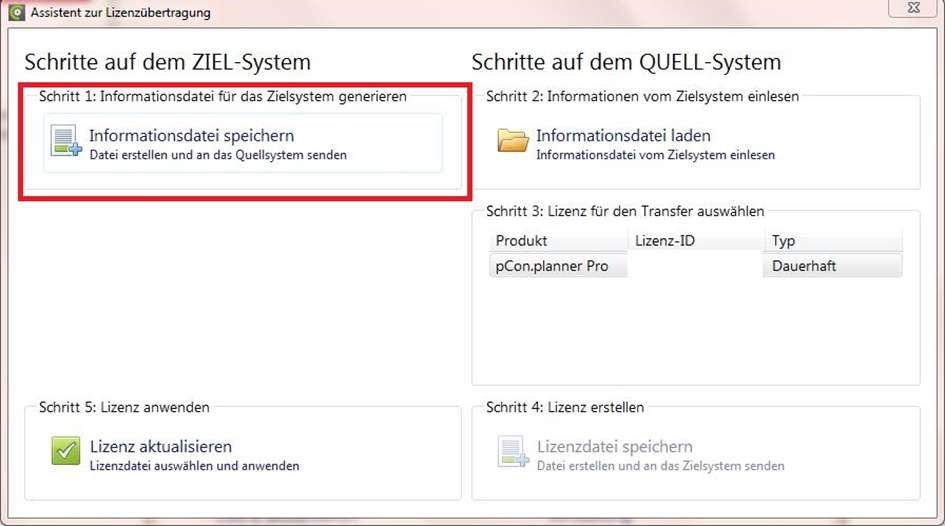This screenshot has width=945, height=526.
Task: Click the folder icon for Informationsdatei laden
Action: pos(513,141)
